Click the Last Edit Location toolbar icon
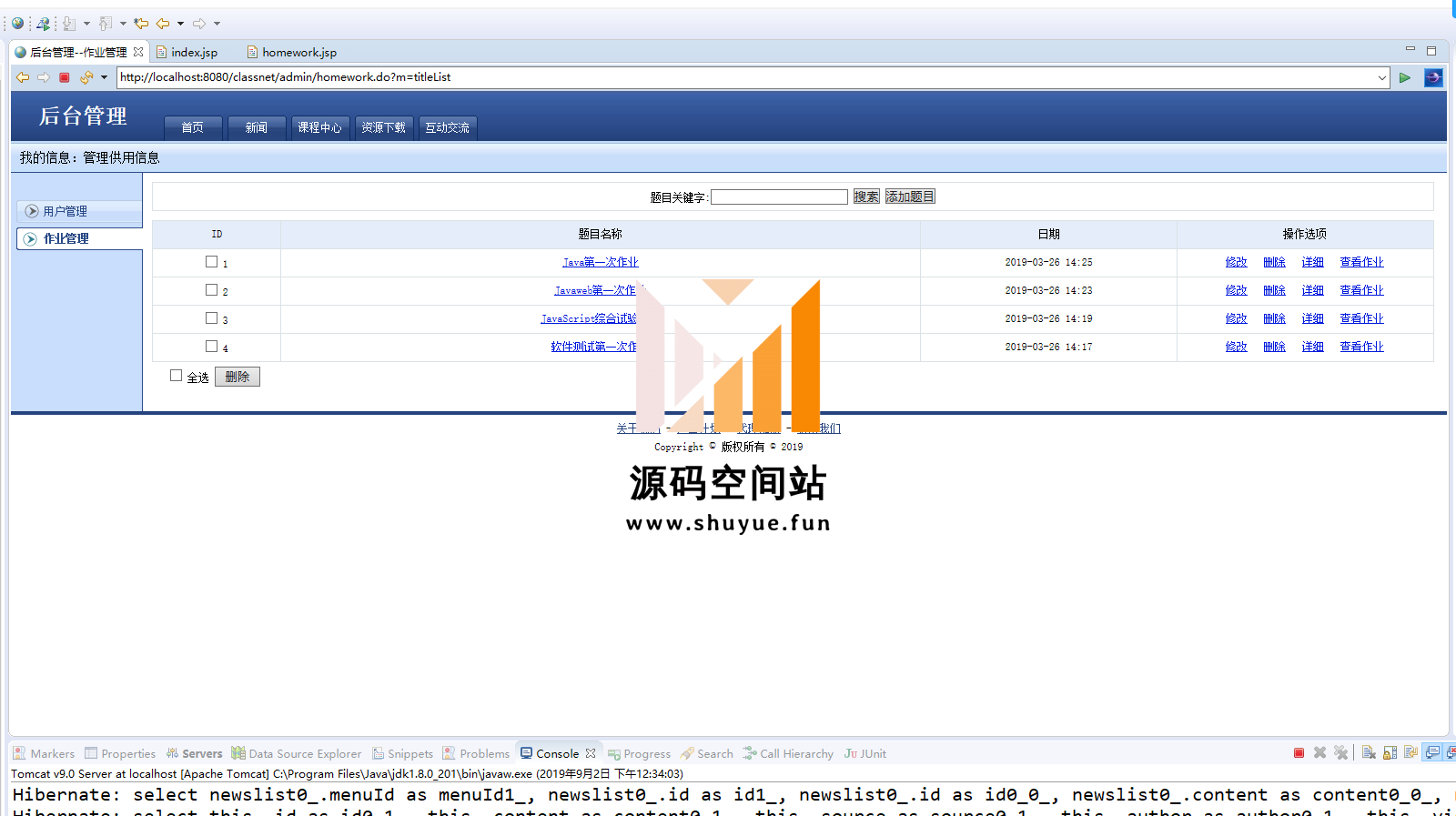The height and width of the screenshot is (816, 1456). point(141,24)
